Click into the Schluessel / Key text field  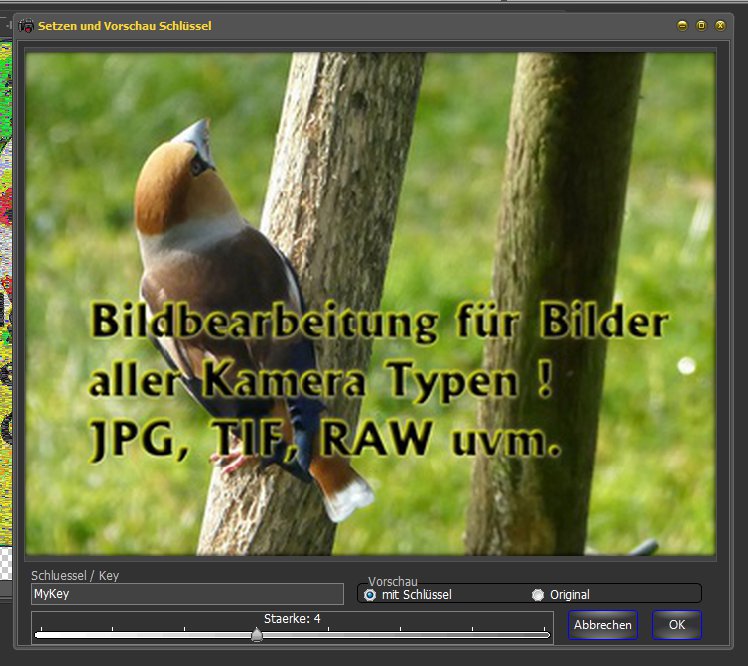pyautogui.click(x=187, y=594)
